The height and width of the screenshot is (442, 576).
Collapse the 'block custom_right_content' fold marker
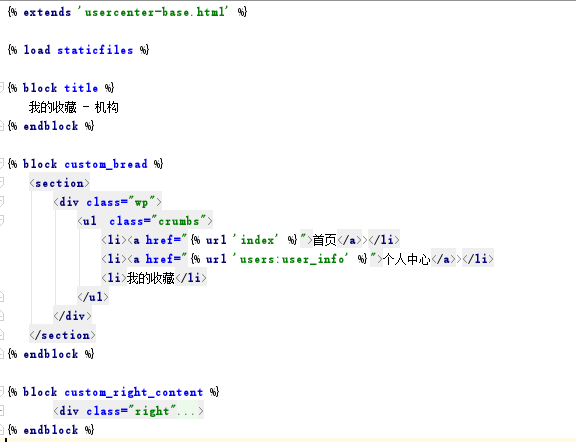tap(1, 392)
